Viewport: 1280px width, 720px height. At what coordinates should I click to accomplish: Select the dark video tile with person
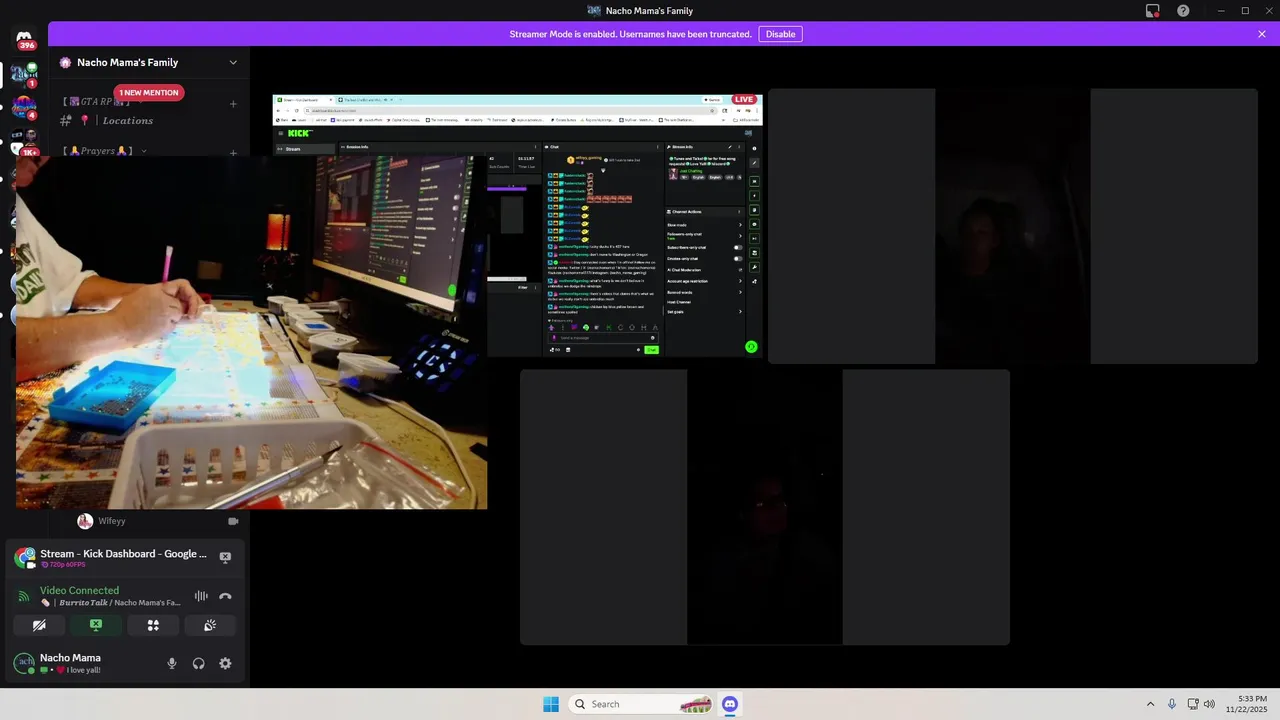click(x=1013, y=226)
